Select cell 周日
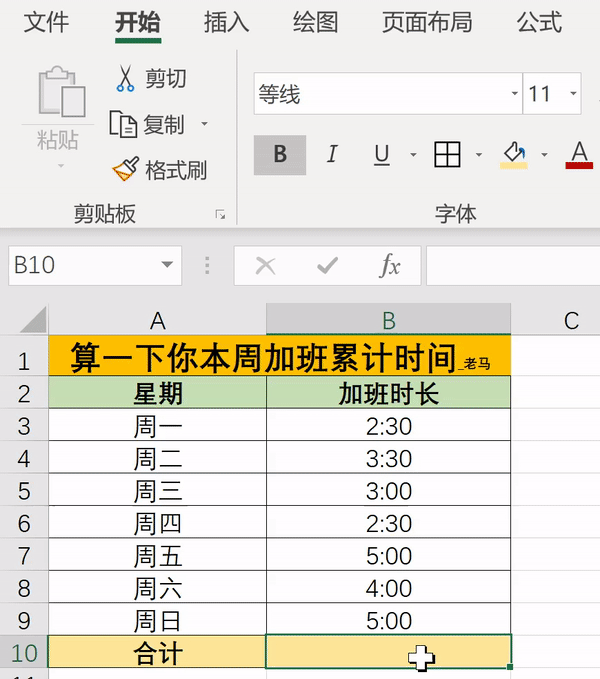The image size is (600, 679). (x=158, y=620)
